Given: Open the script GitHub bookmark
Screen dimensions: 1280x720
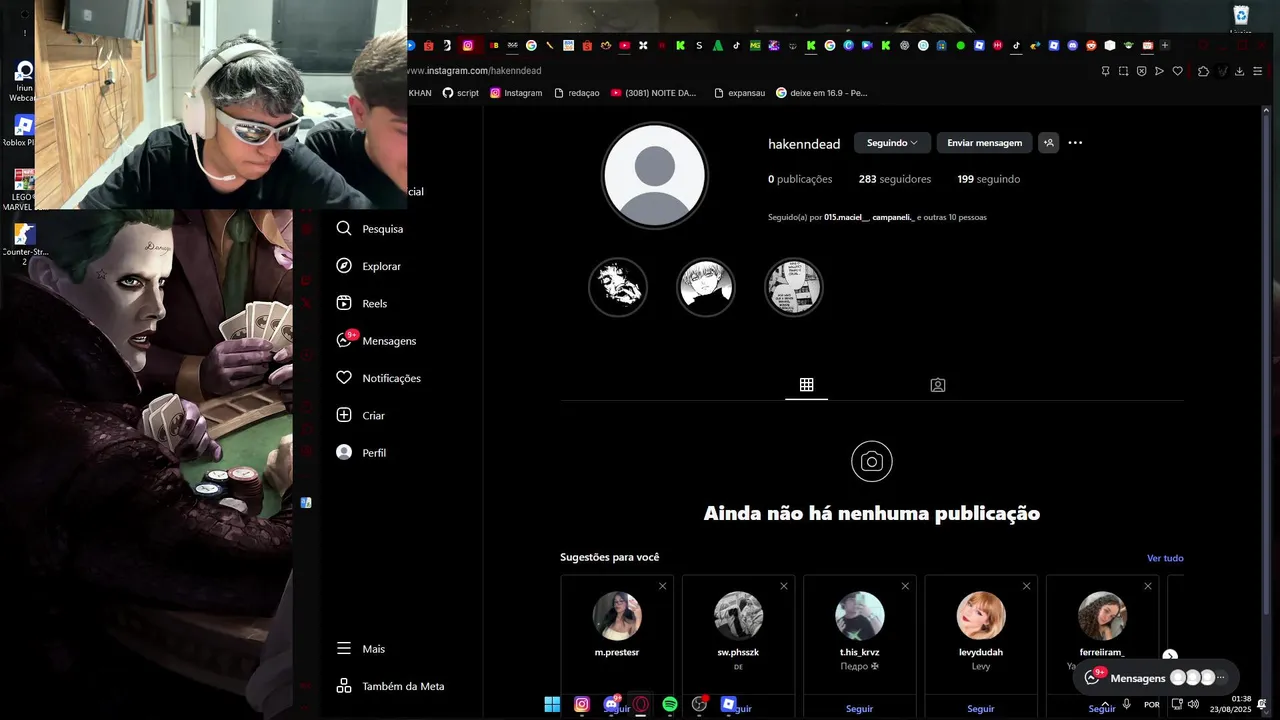Looking at the screenshot, I should pos(461,93).
